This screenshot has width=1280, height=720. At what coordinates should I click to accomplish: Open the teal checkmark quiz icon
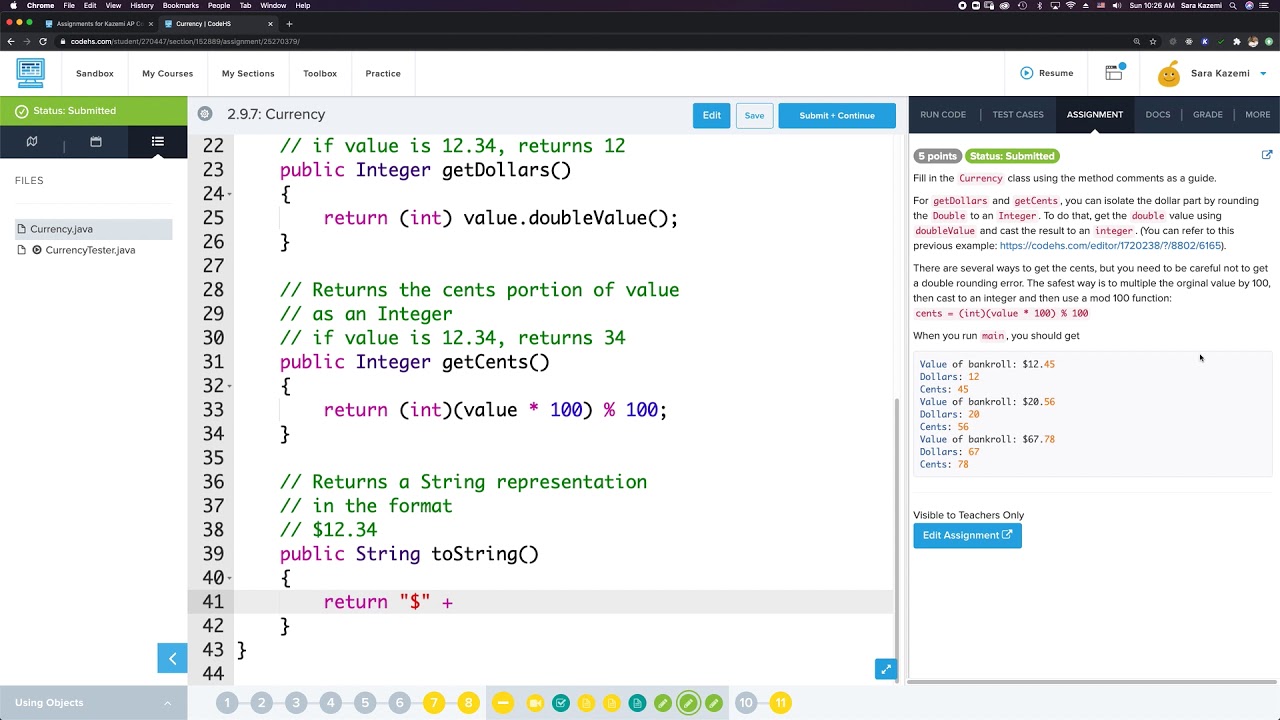561,703
